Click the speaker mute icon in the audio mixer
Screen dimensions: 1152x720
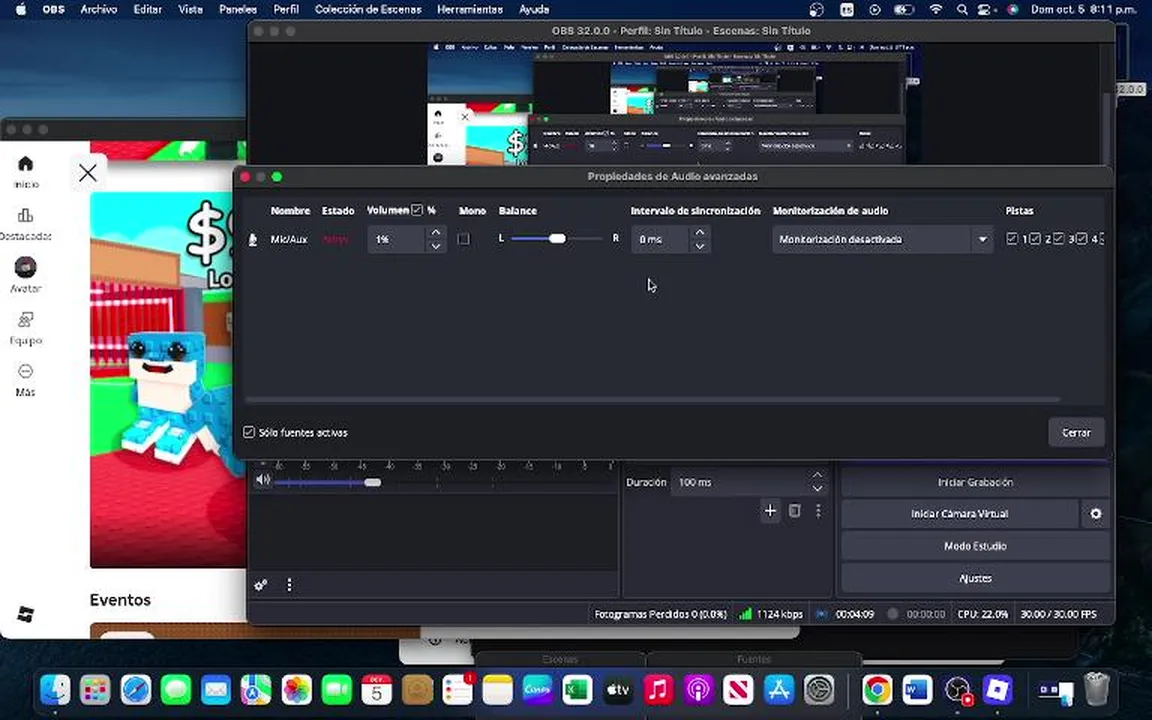263,480
